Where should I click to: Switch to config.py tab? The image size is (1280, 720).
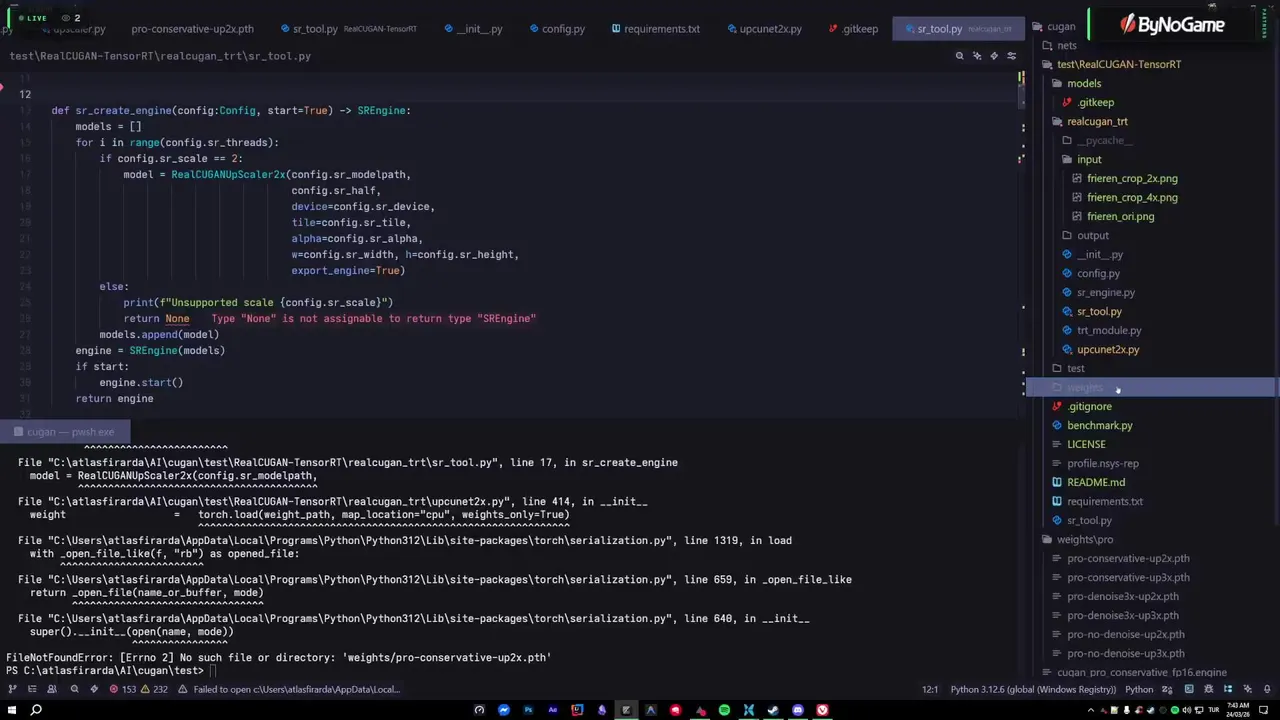click(556, 29)
